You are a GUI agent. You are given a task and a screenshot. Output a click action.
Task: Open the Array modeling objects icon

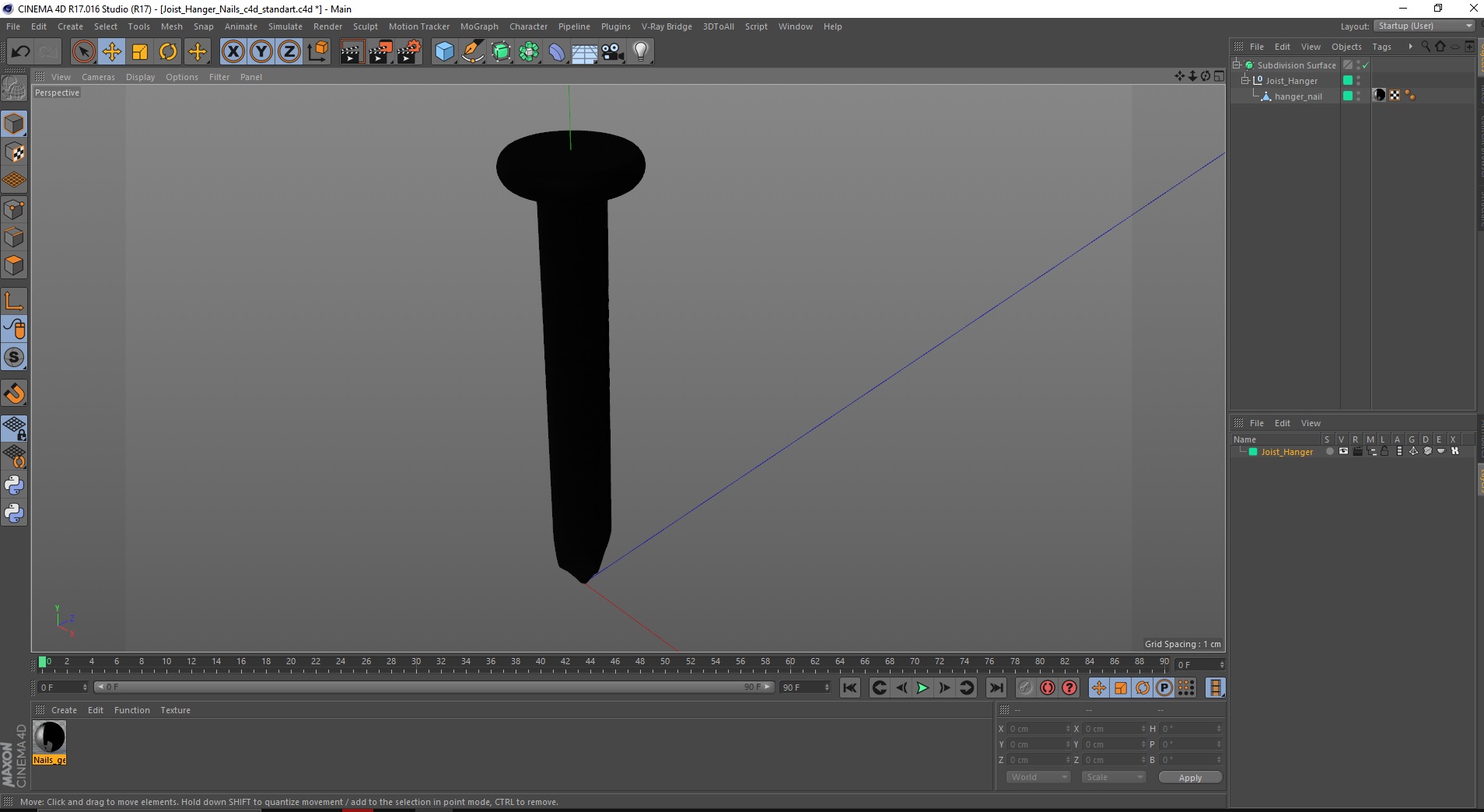530,52
